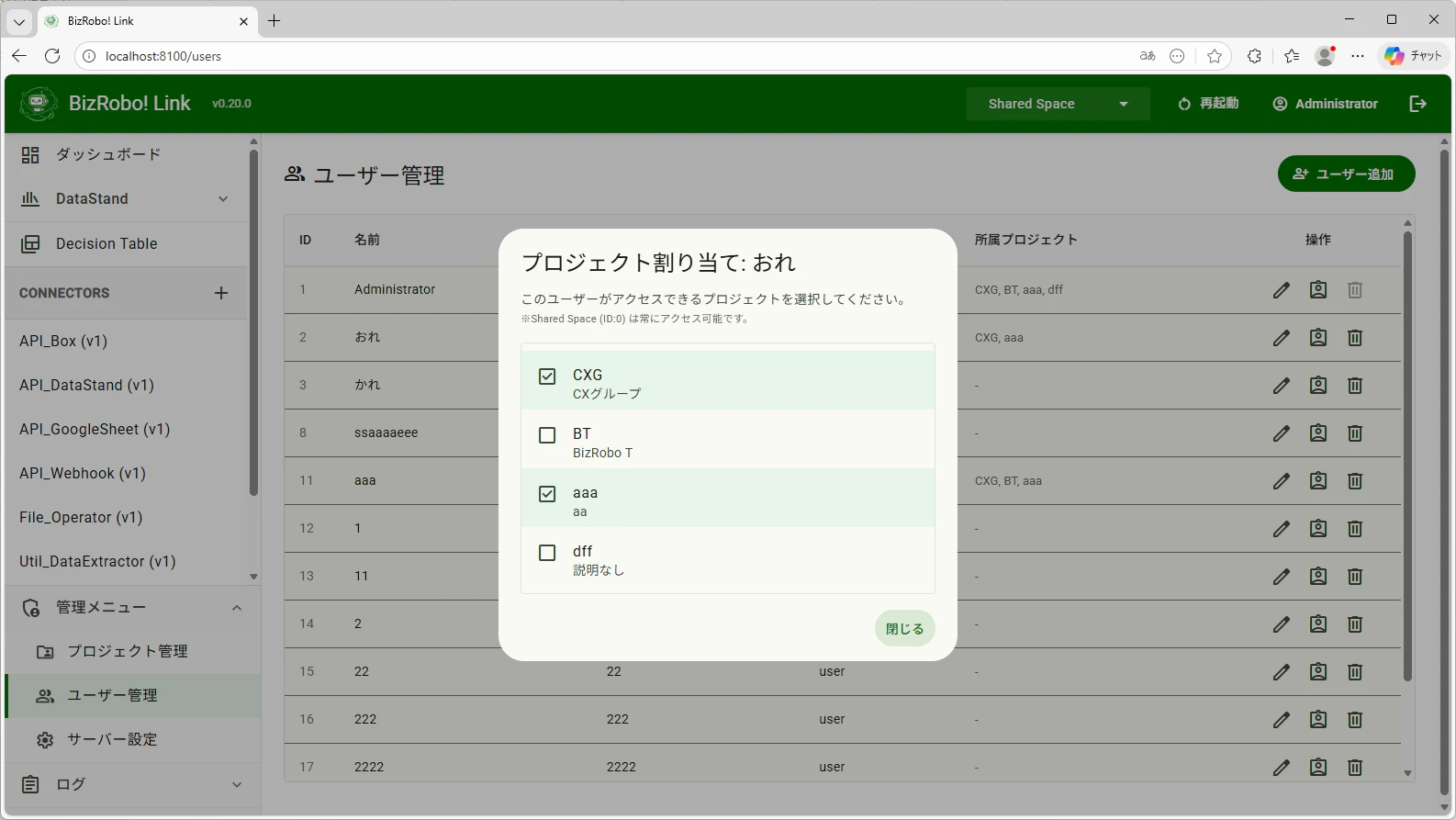Enable the BT project checkbox
Image resolution: width=1456 pixels, height=820 pixels.
tap(547, 435)
